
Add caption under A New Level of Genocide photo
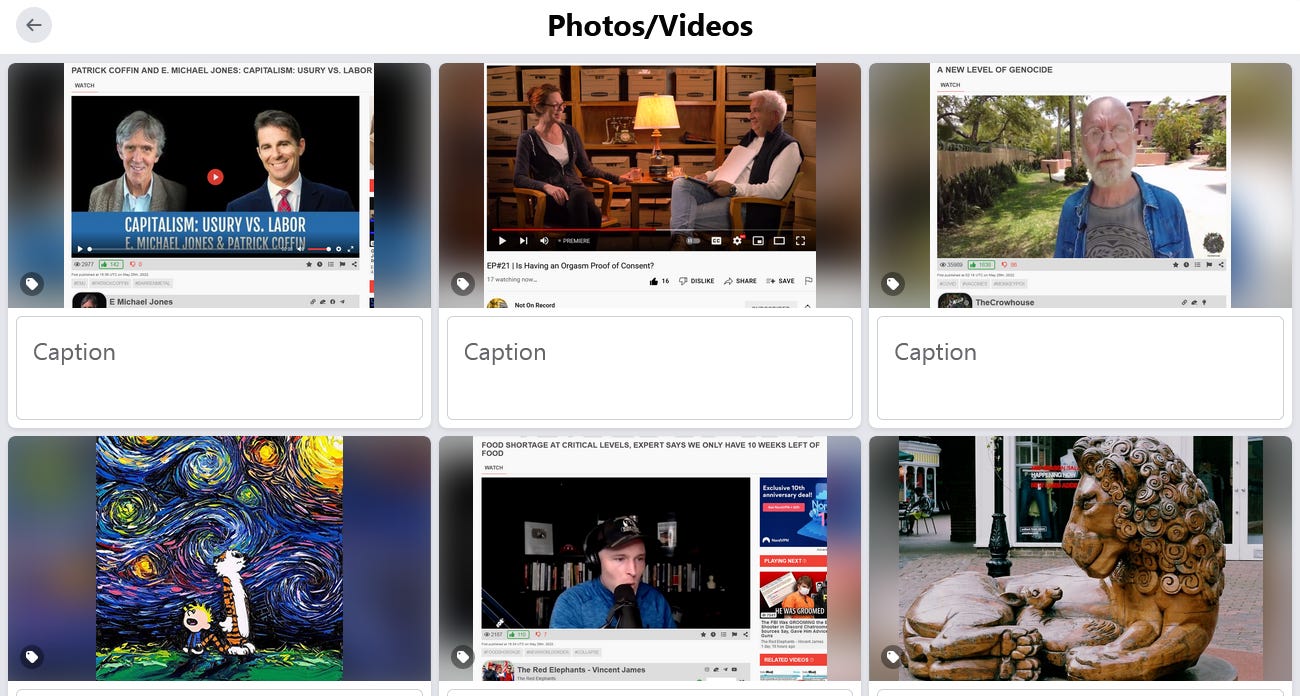click(1080, 368)
